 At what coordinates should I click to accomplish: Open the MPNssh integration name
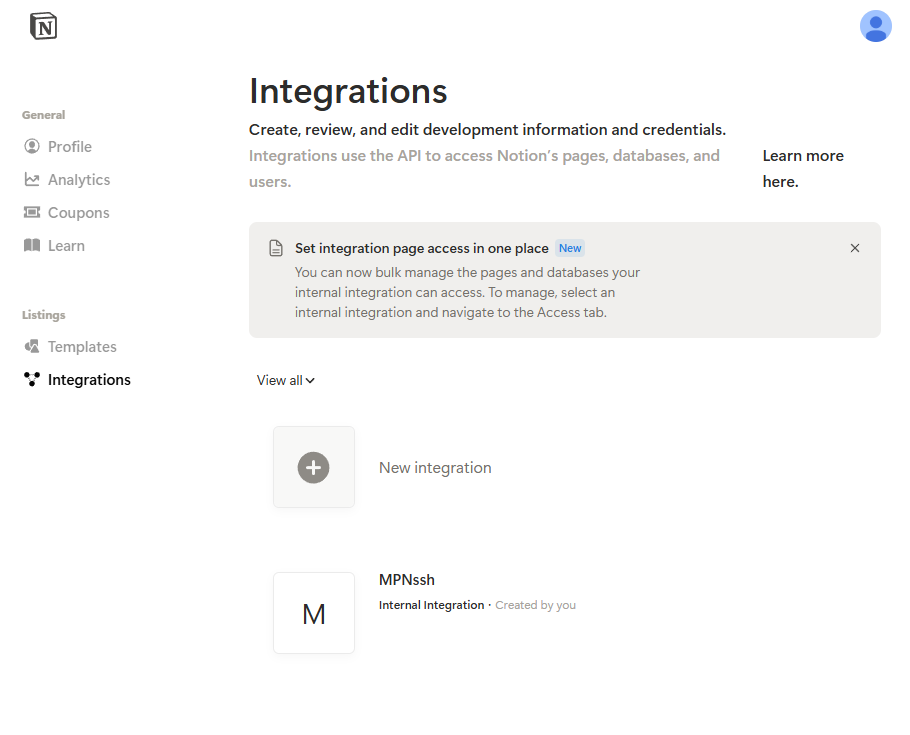407,579
